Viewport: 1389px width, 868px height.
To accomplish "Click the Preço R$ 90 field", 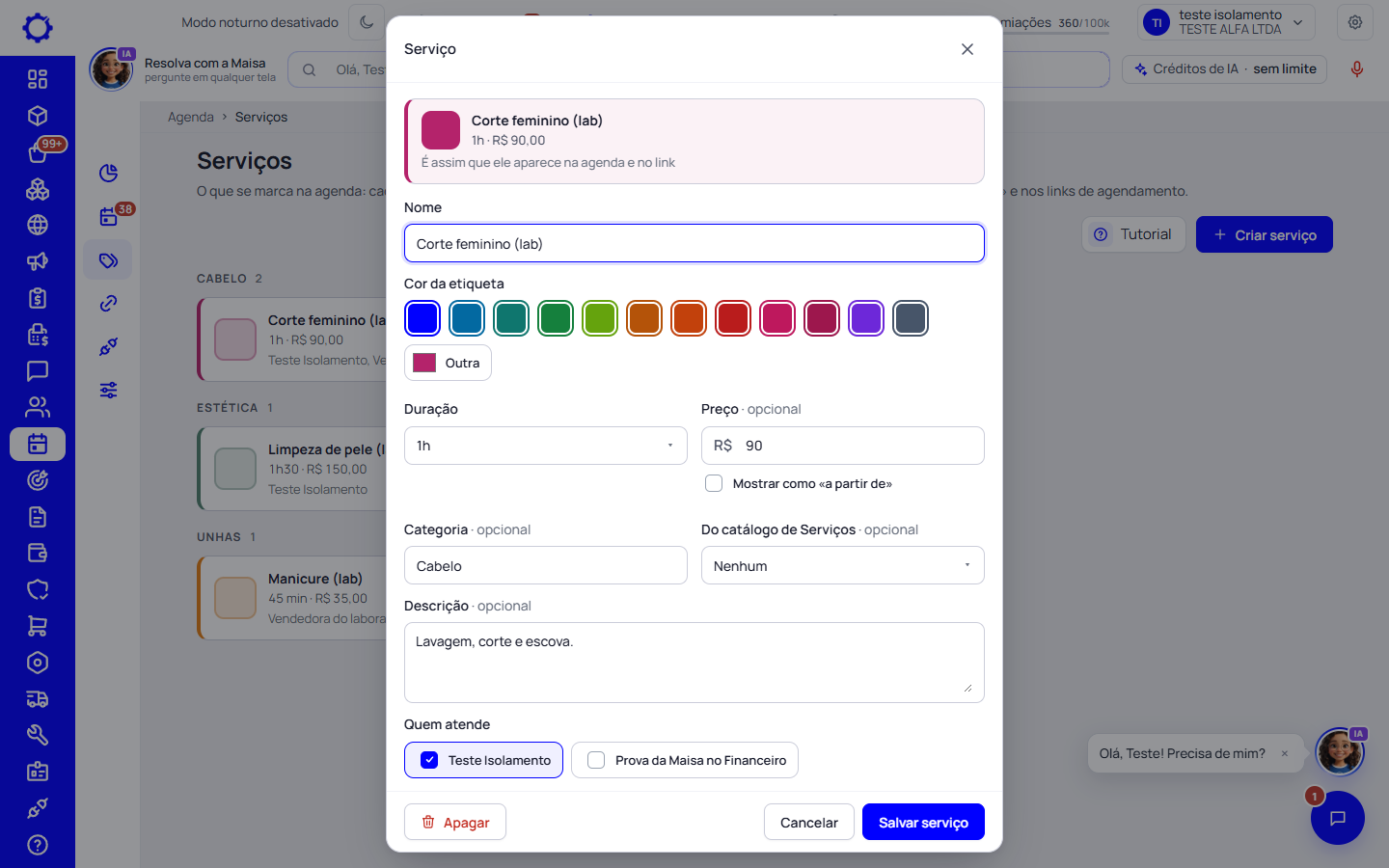I will click(x=842, y=446).
